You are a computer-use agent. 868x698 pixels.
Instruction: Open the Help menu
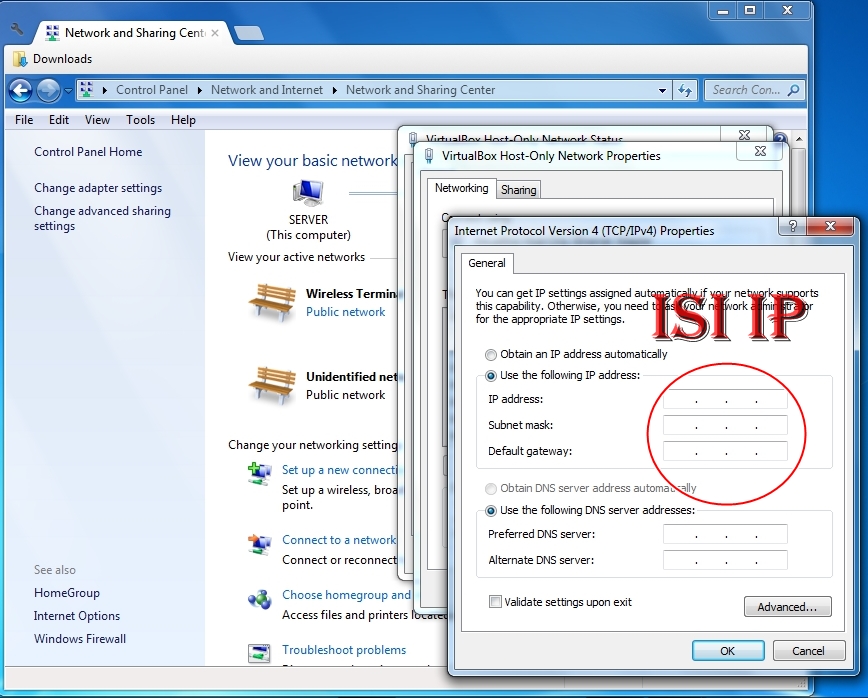(183, 120)
